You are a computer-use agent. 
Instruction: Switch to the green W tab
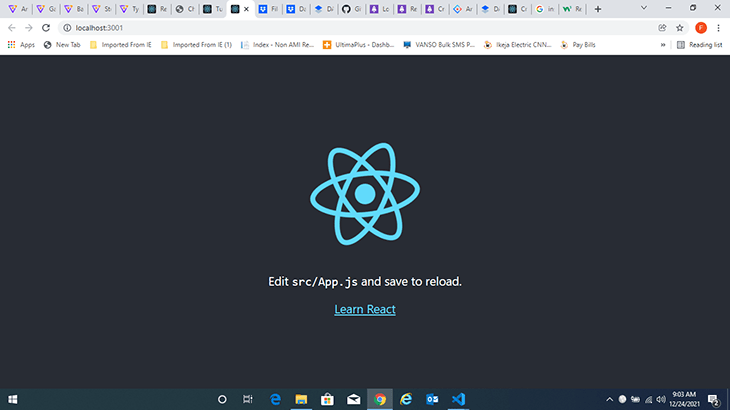[x=573, y=9]
